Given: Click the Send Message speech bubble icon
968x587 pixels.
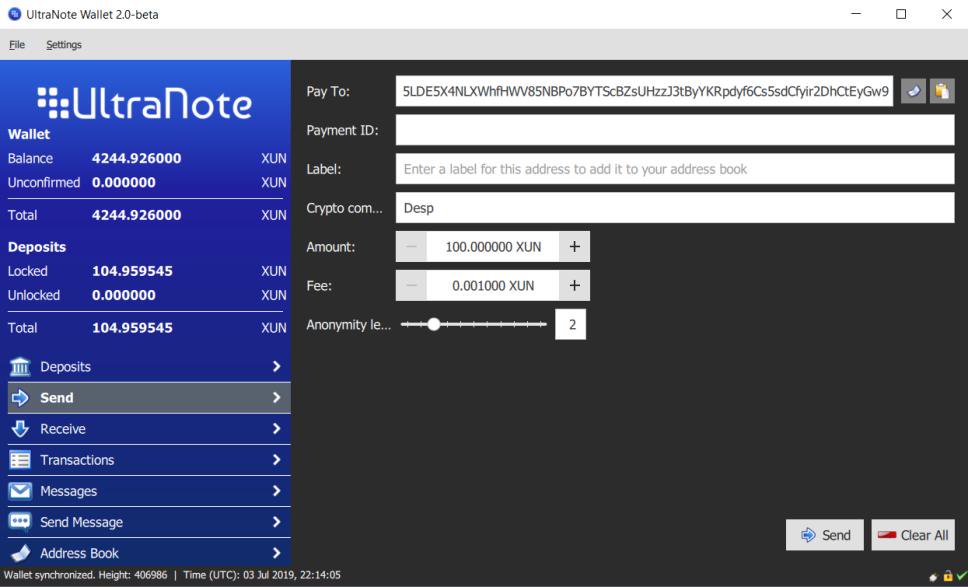Looking at the screenshot, I should point(20,522).
